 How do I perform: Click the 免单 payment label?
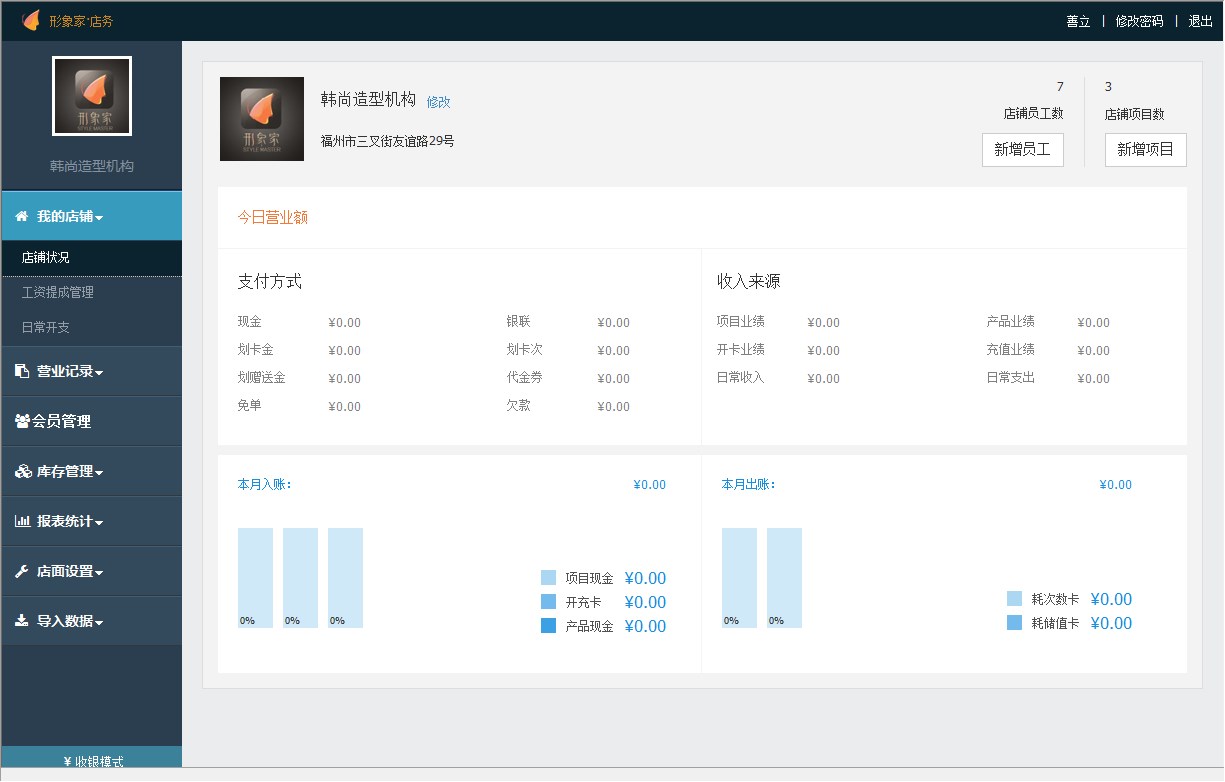(249, 406)
